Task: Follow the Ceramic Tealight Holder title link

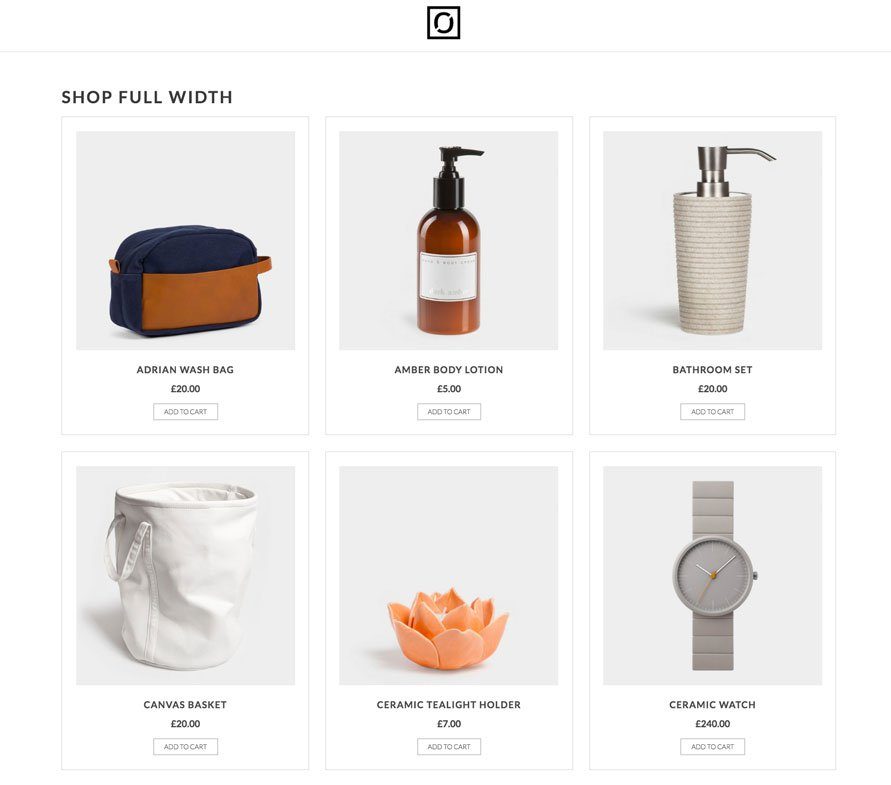Action: 449,704
